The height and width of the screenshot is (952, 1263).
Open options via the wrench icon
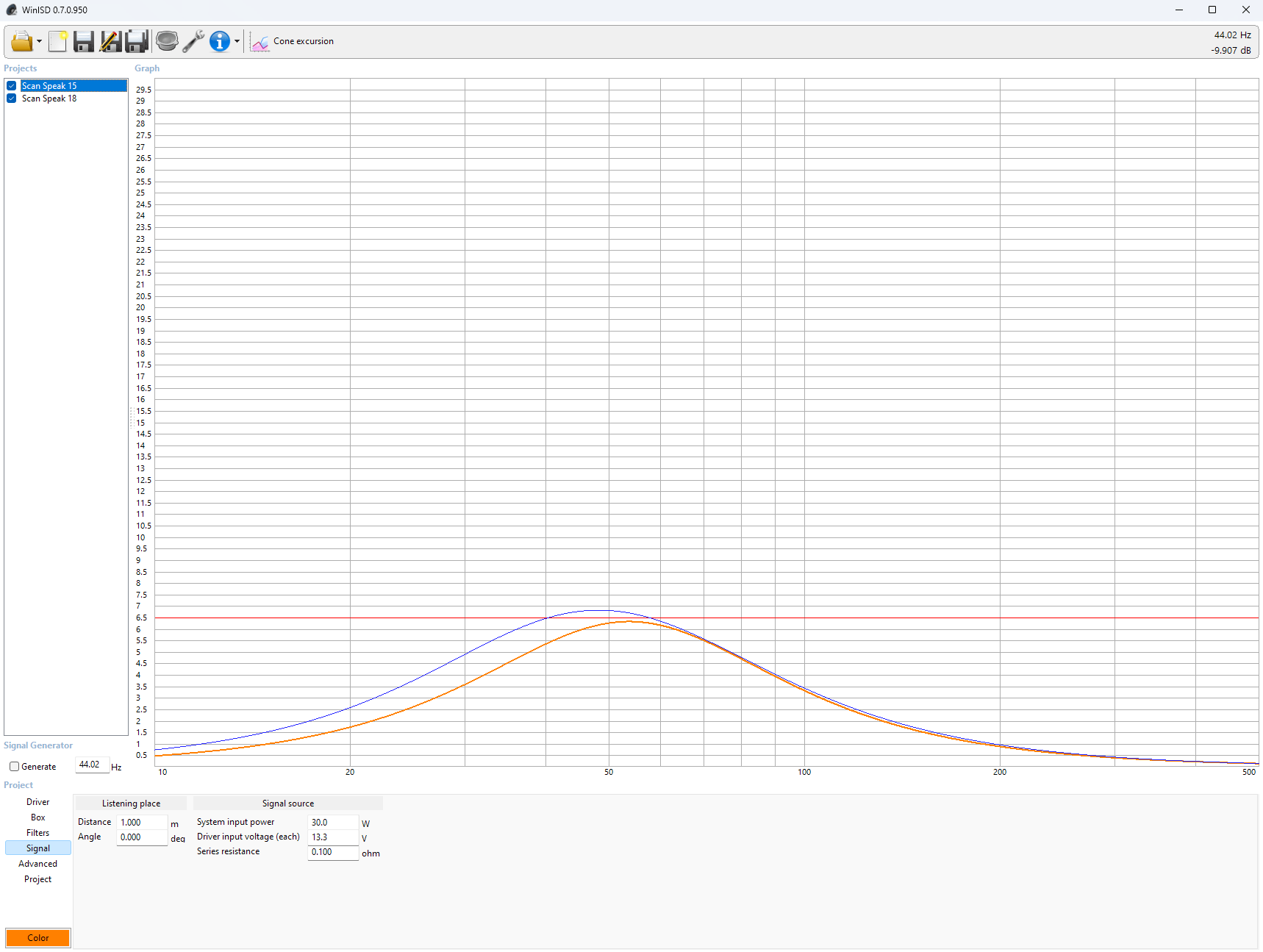click(x=193, y=41)
